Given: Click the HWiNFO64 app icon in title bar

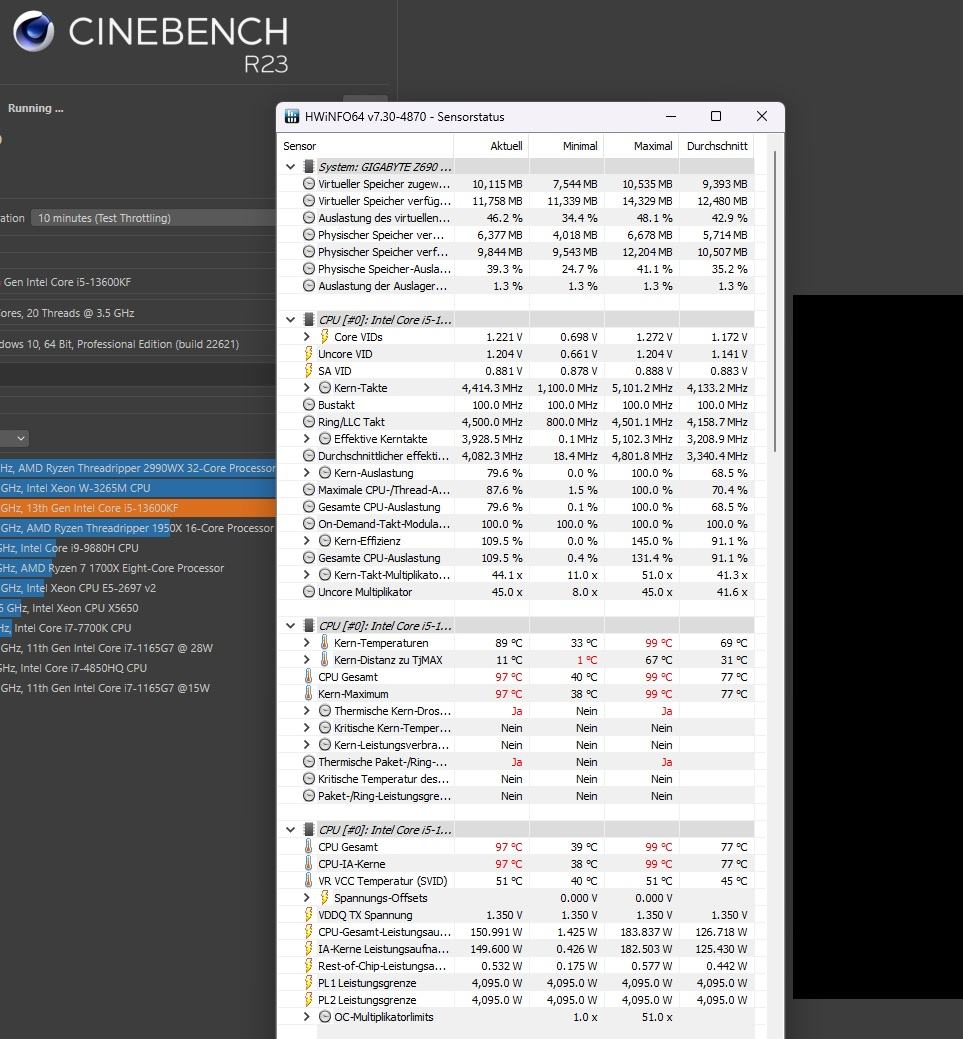Looking at the screenshot, I should click(x=292, y=117).
